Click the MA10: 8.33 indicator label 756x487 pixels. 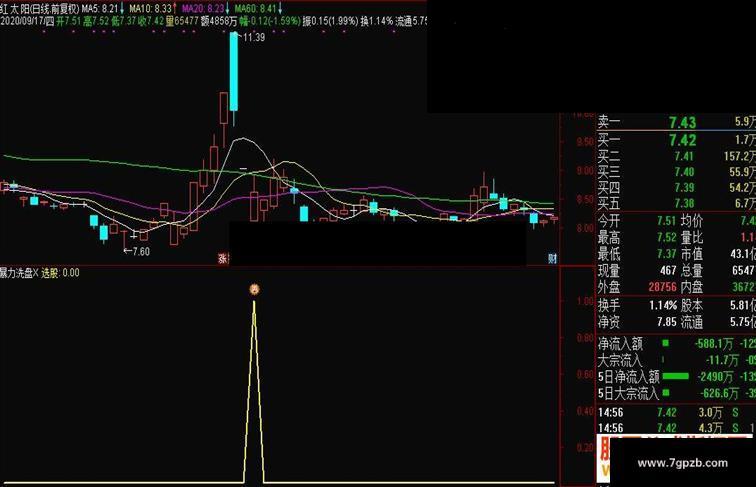tap(150, 9)
